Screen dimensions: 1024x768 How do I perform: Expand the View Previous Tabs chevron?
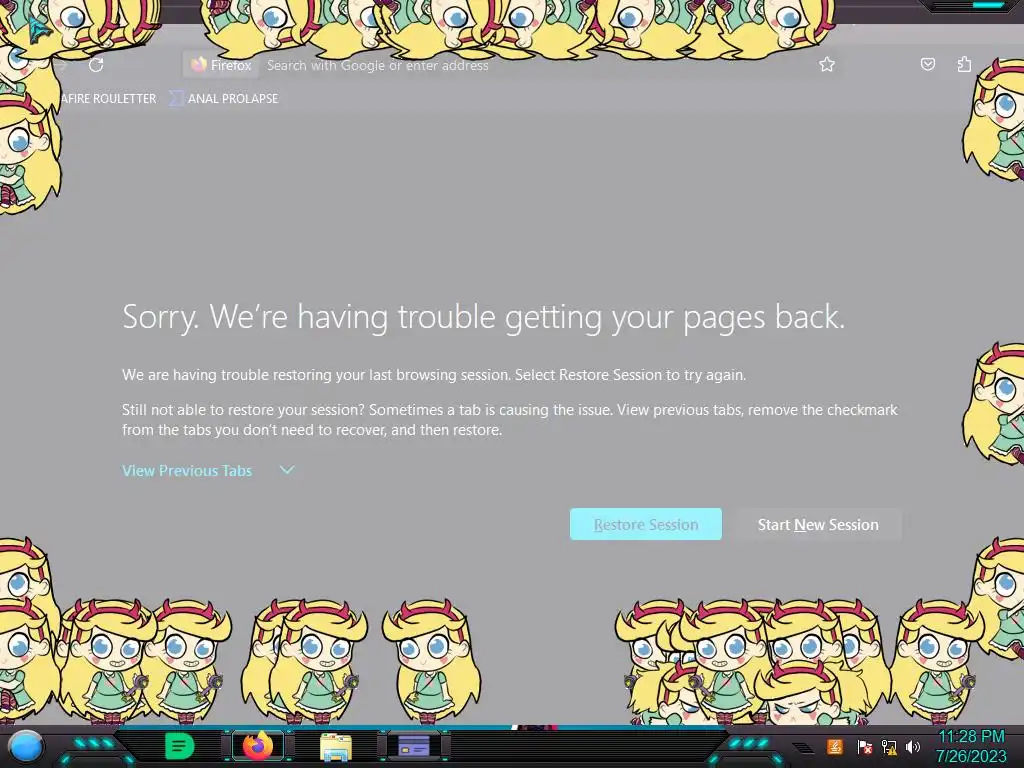pos(287,470)
